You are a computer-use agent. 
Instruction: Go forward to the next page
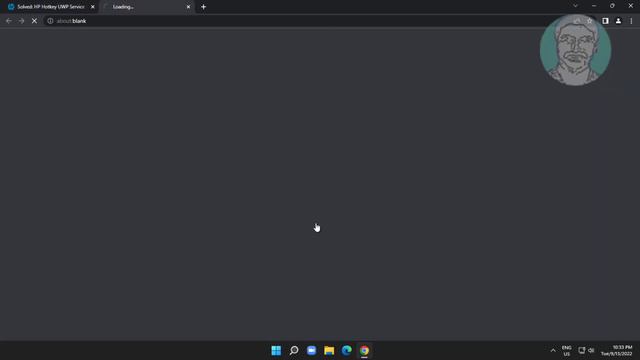(21, 21)
